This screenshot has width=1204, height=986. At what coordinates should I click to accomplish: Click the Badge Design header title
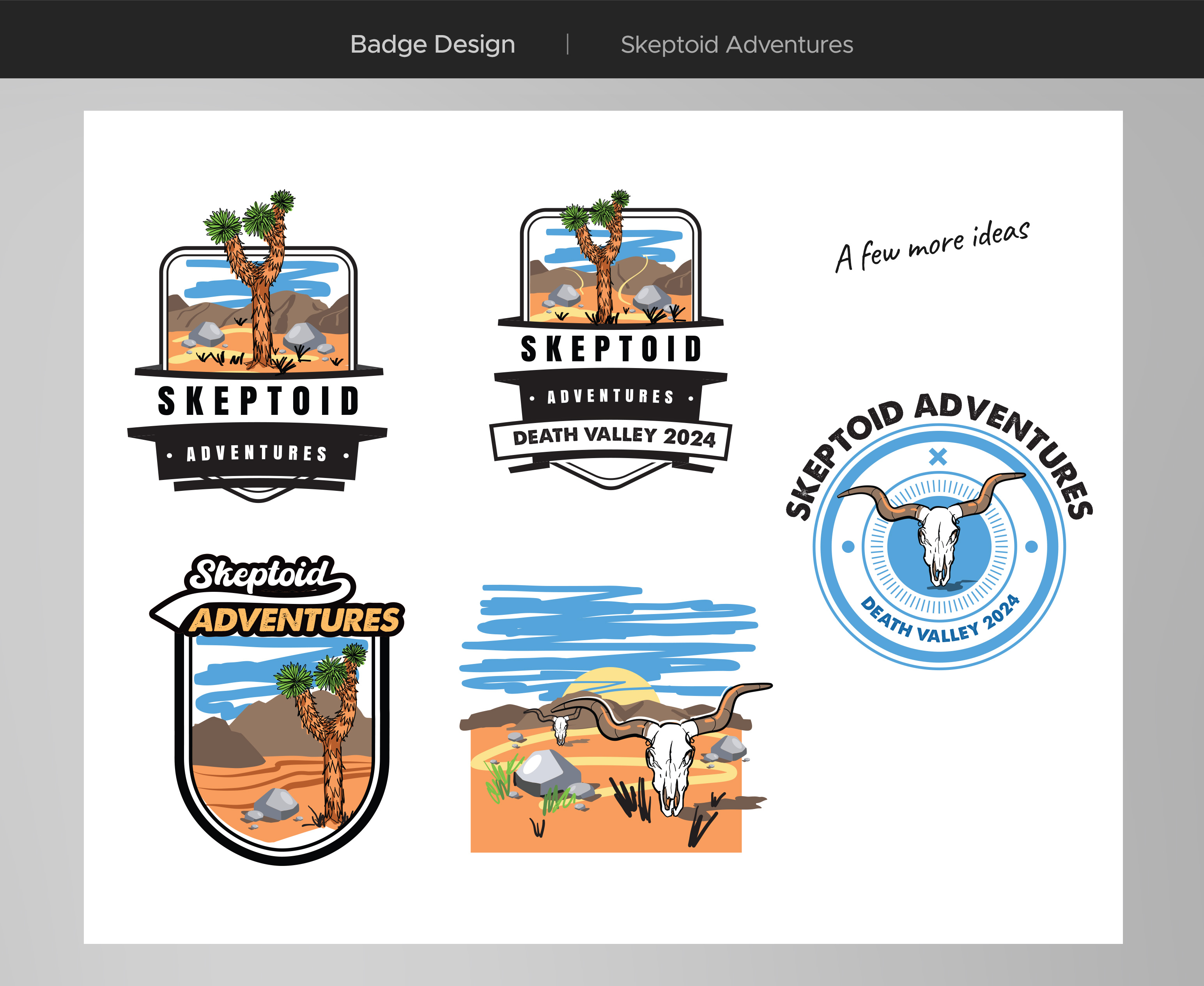[x=433, y=44]
